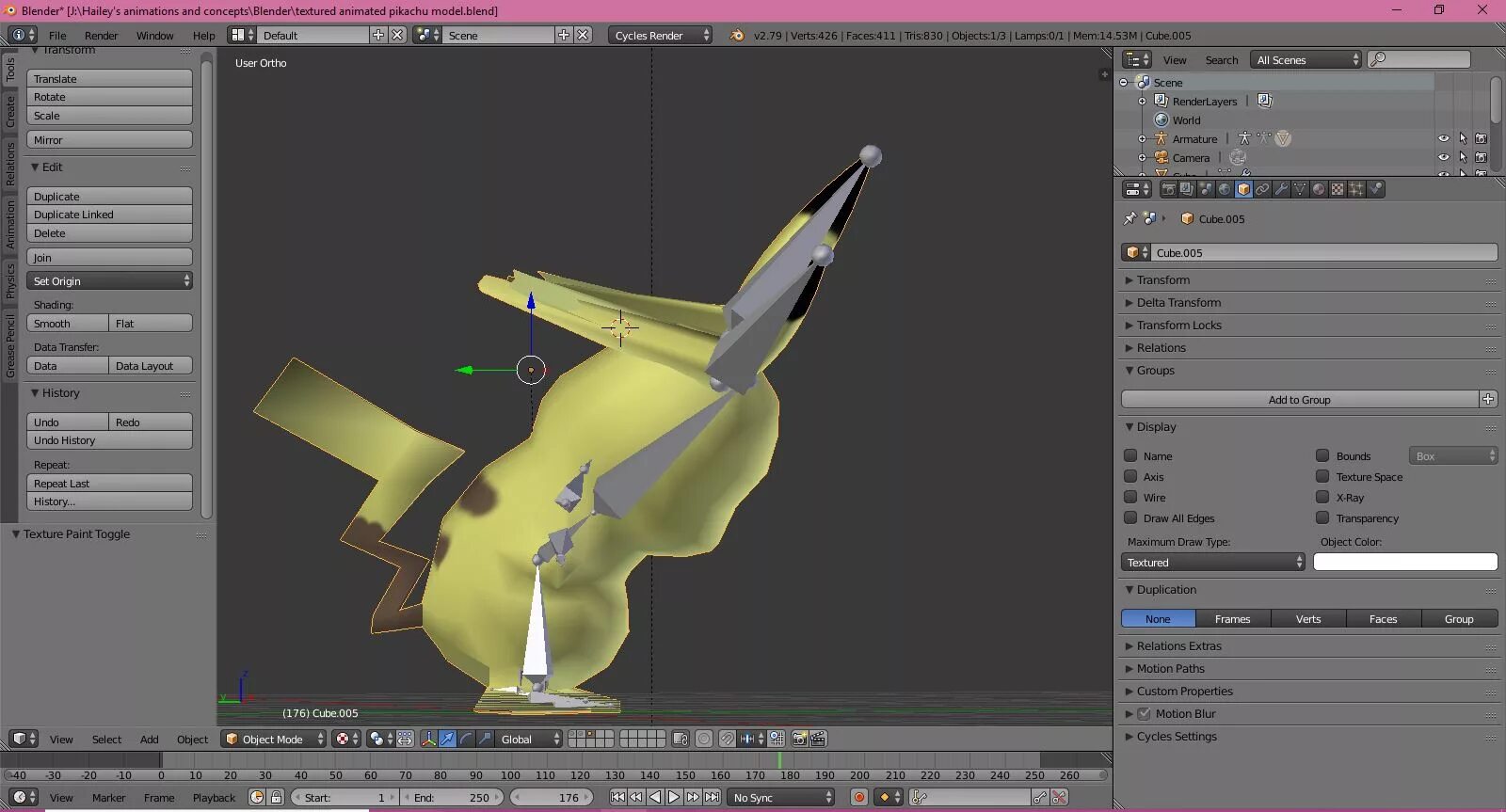1506x812 pixels.
Task: Open the mesh Data properties tab
Action: pos(1300,189)
